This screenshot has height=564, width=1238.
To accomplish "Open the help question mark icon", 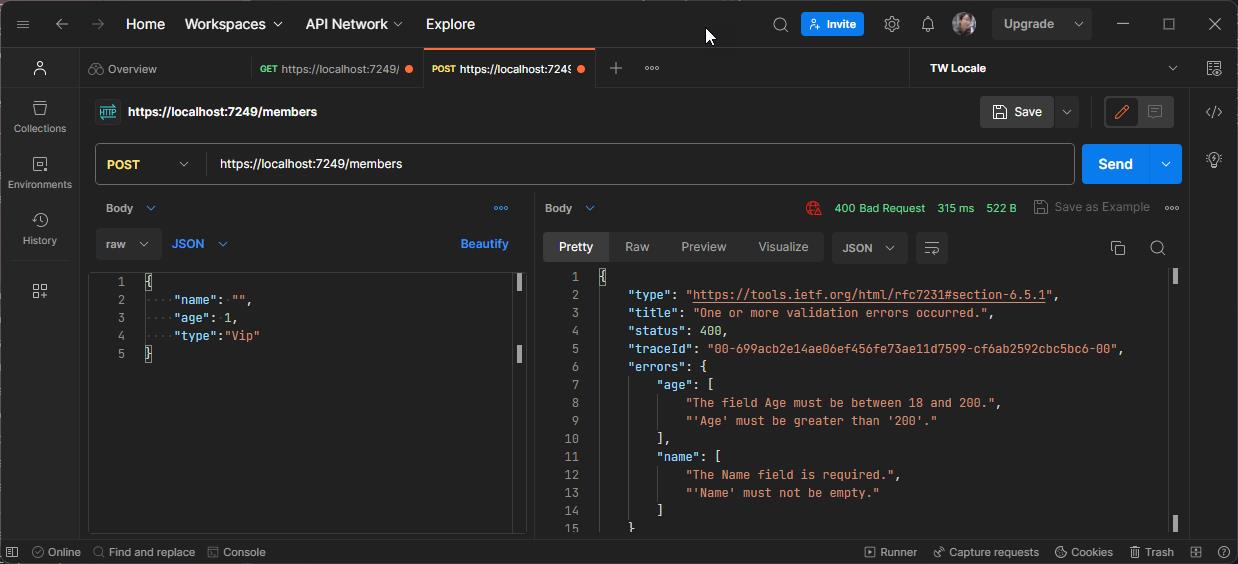I will (1224, 552).
